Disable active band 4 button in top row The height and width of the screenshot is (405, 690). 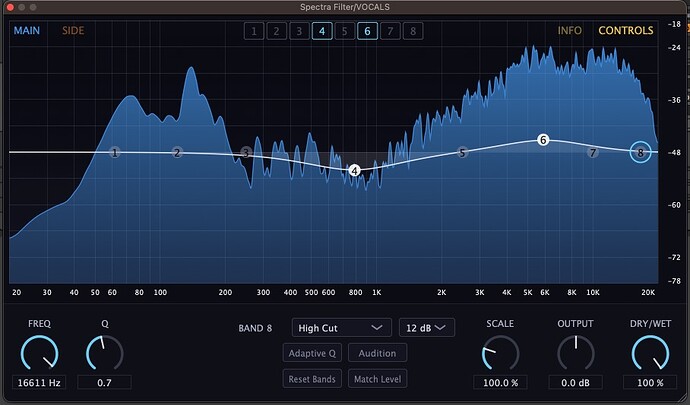[322, 31]
